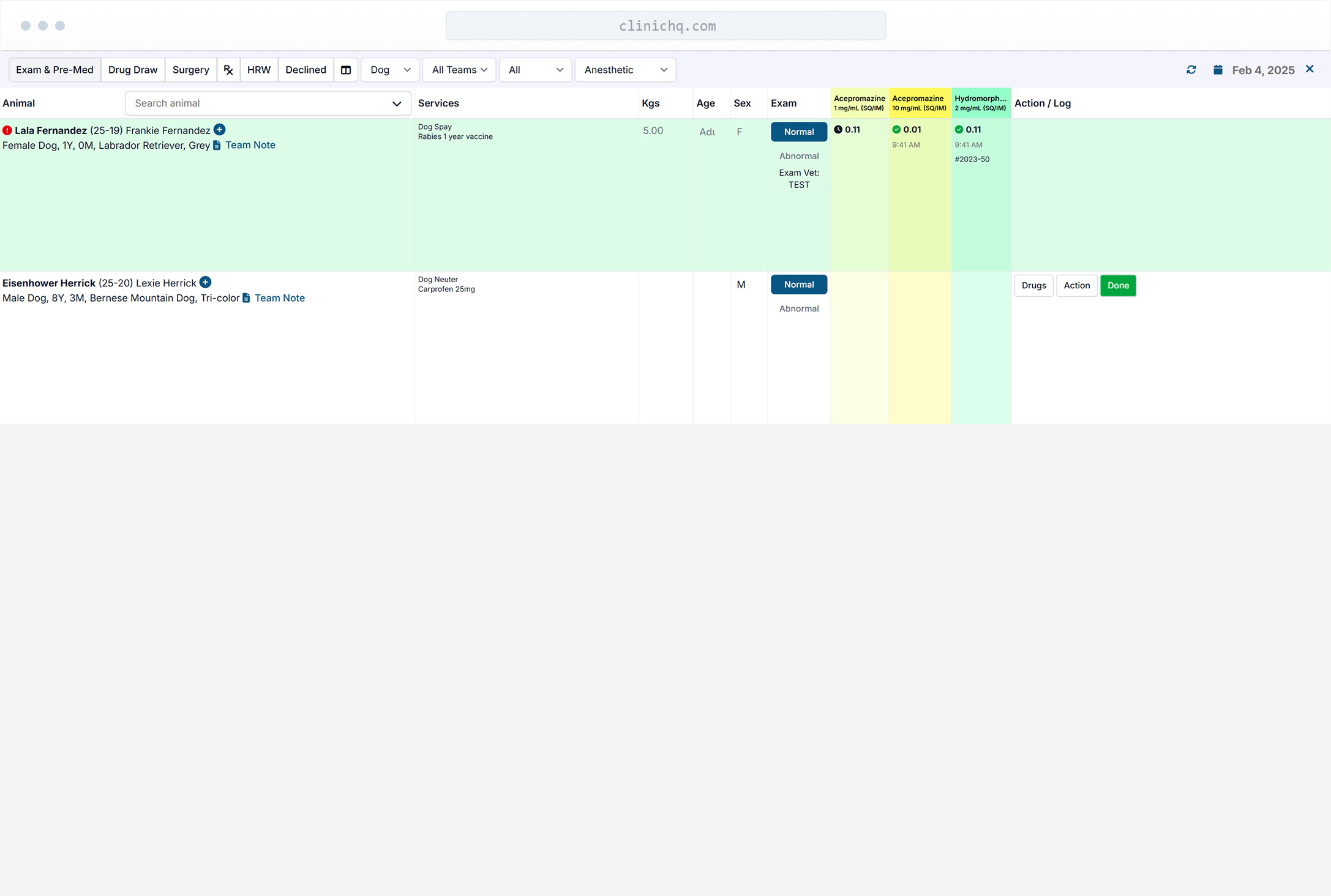Set Lala Fernandez exam to Abnormal
The height and width of the screenshot is (896, 1331).
pos(798,156)
